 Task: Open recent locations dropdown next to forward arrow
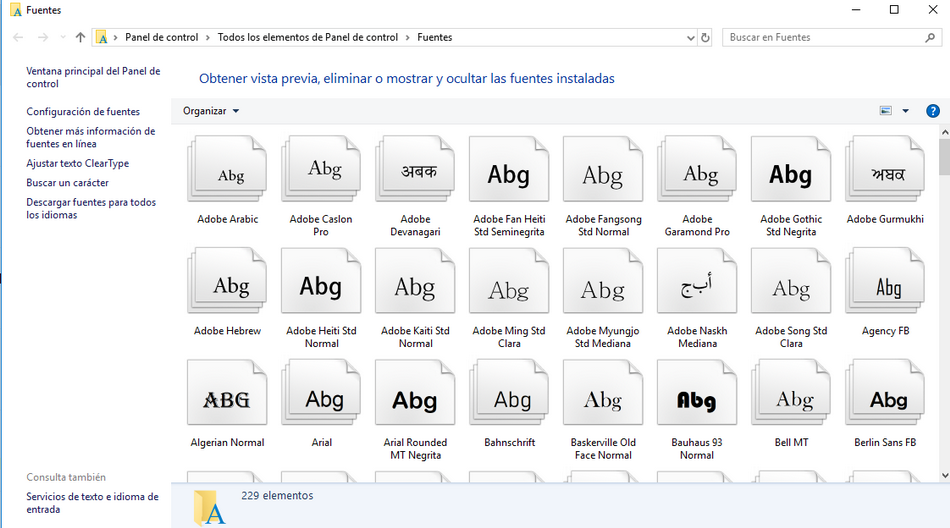[62, 38]
